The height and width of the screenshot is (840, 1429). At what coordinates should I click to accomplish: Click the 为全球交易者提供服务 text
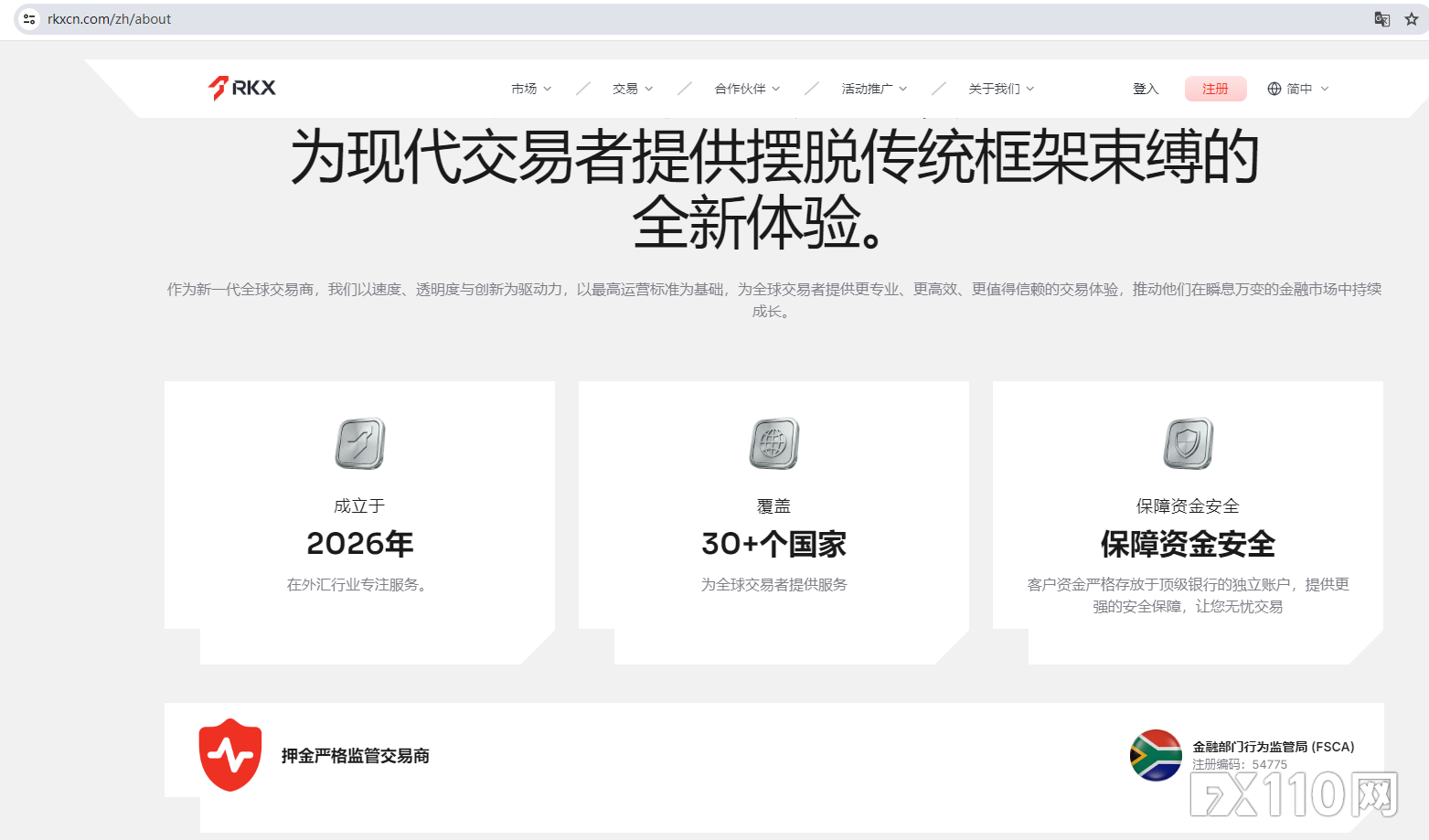[x=774, y=585]
